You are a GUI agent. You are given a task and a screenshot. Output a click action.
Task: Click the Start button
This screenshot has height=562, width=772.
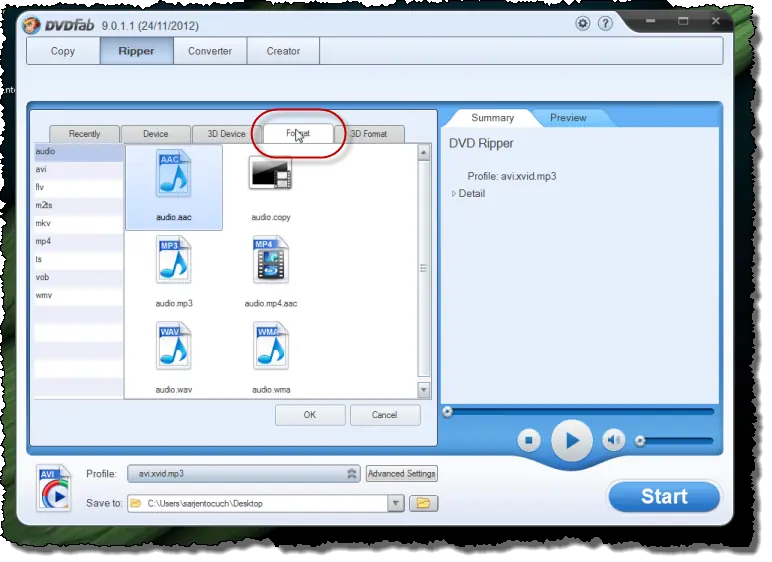[664, 496]
